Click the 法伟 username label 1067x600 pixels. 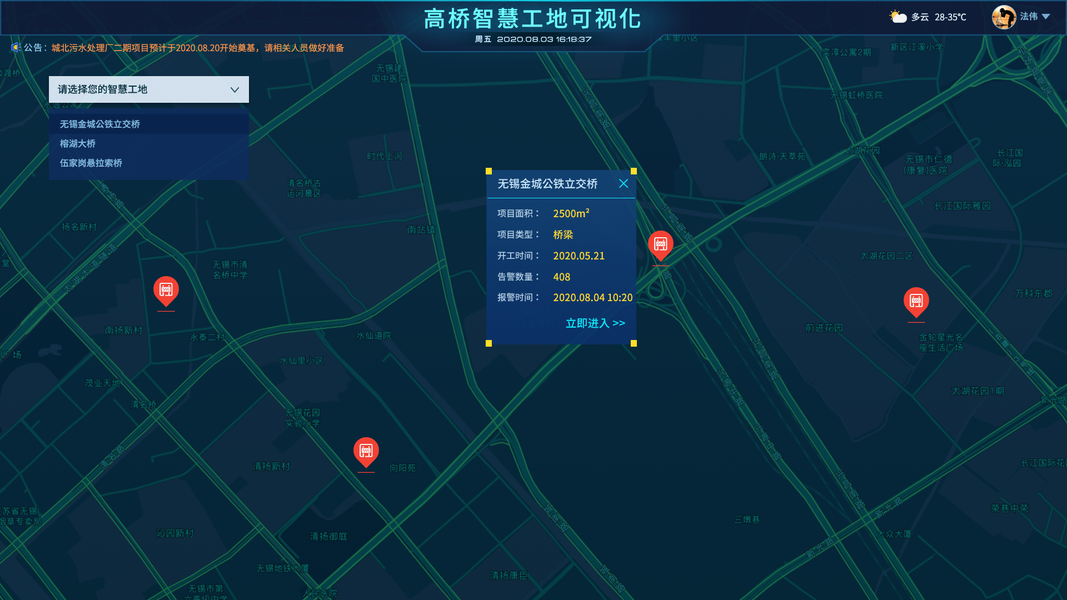[x=1028, y=16]
